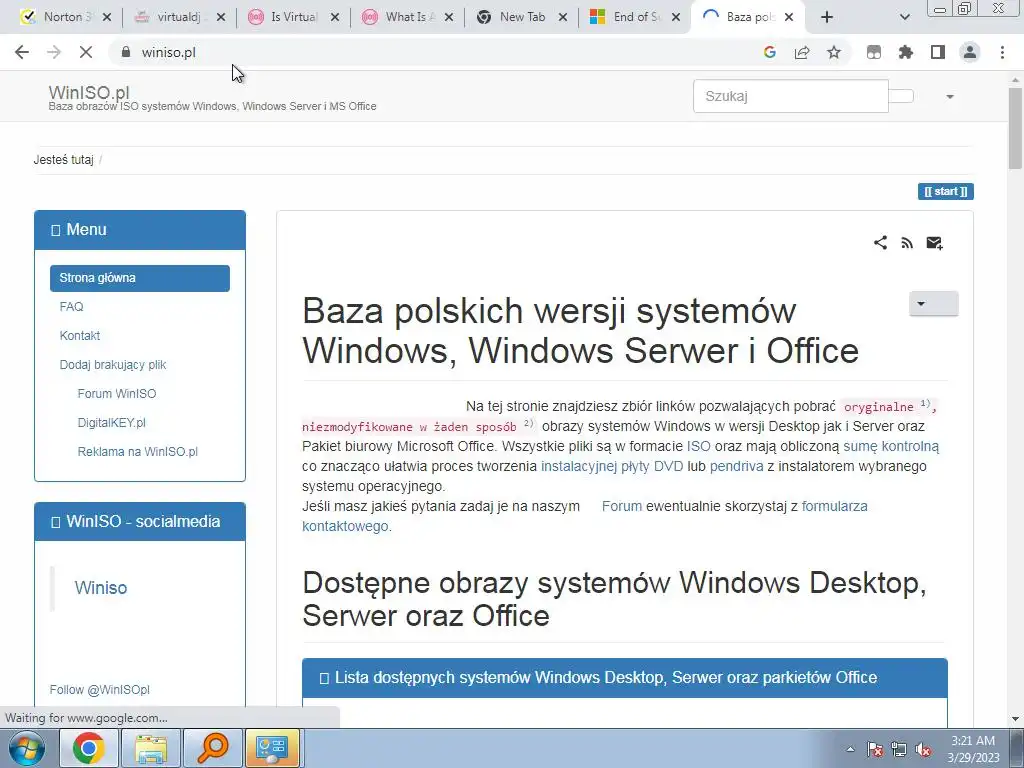Open the Chrome profile avatar
This screenshot has height=768, width=1024.
pos(970,52)
